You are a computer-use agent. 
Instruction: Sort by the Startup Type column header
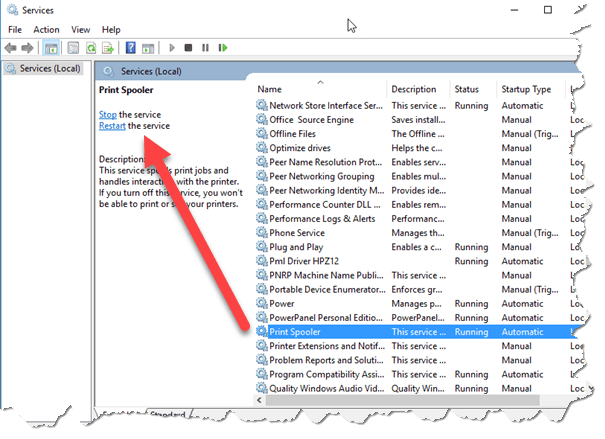[527, 90]
